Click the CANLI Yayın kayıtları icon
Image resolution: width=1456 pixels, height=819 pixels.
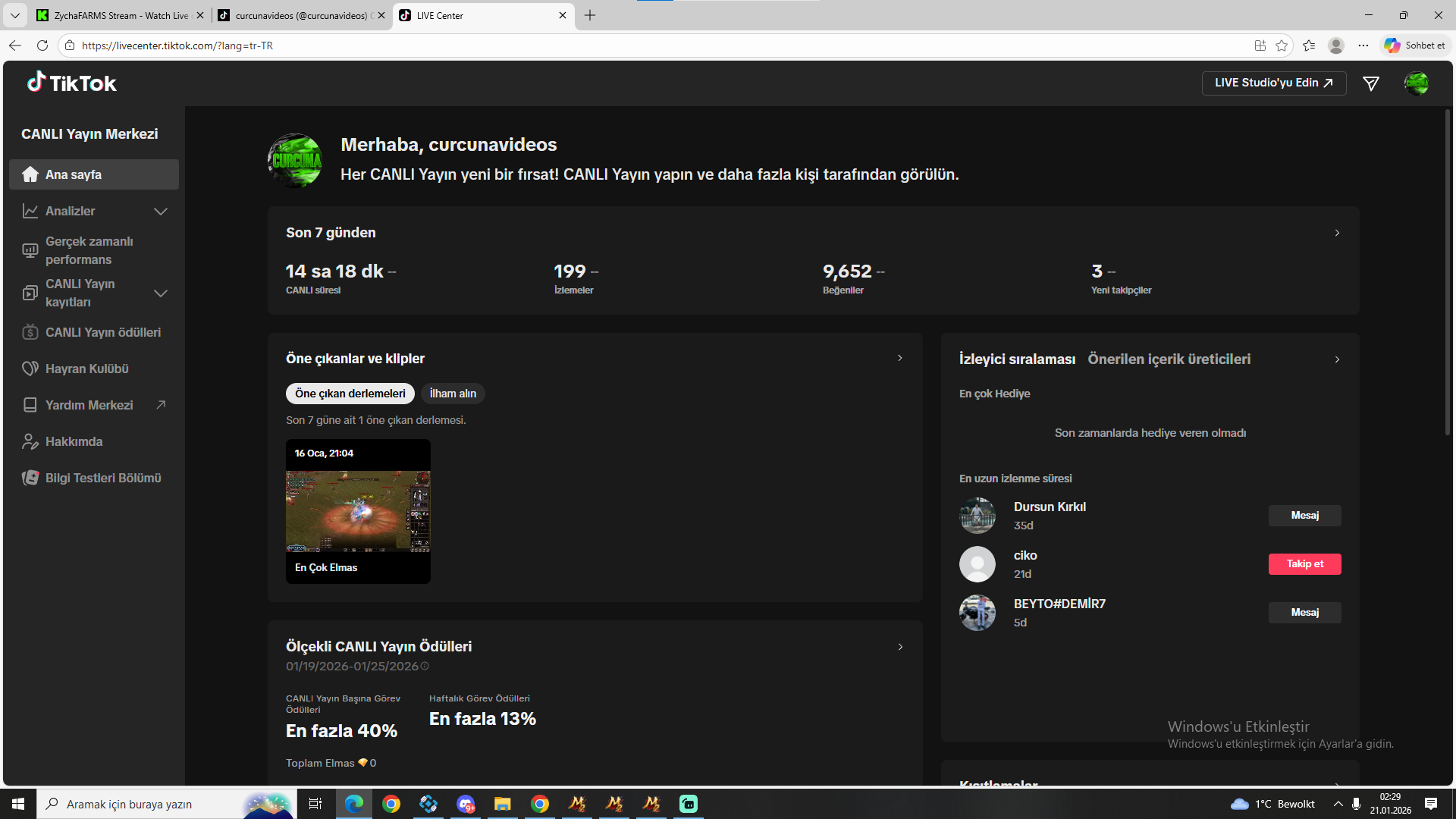pos(30,293)
